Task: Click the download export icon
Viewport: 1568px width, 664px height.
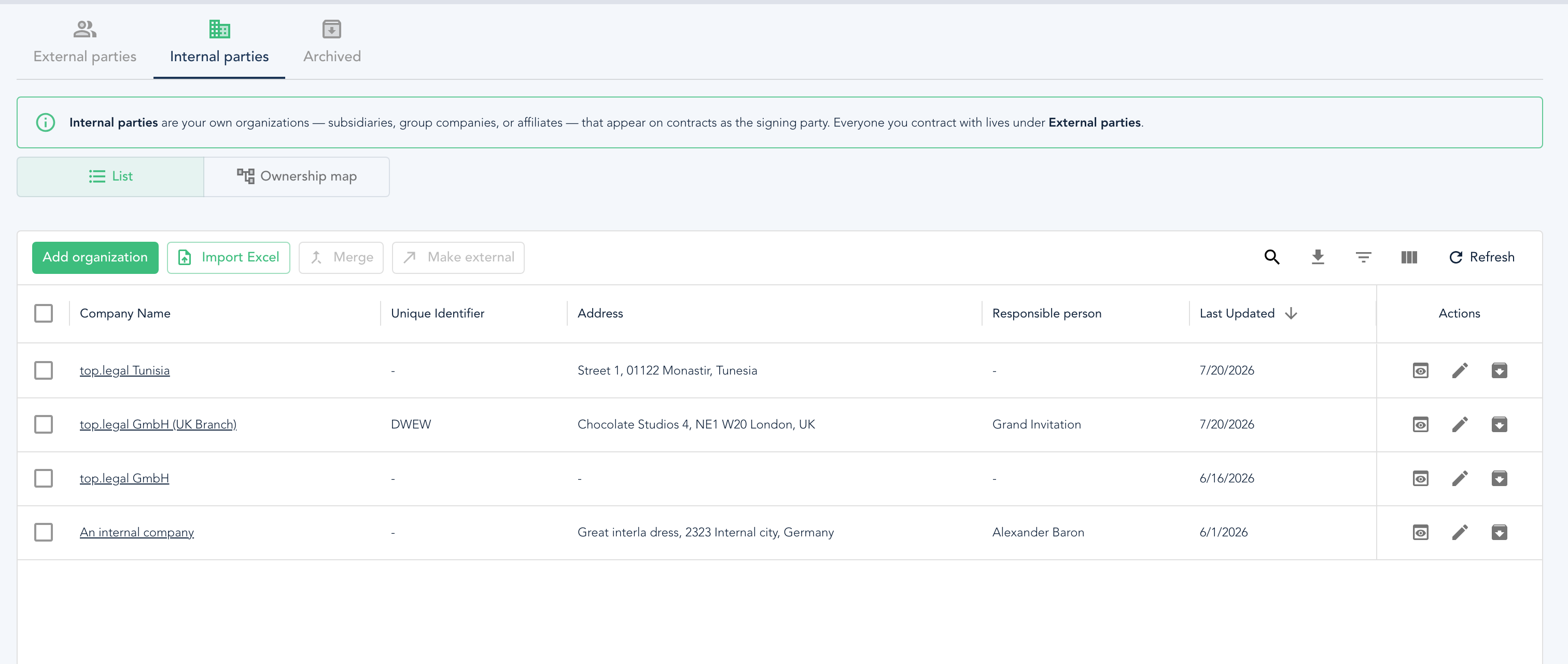Action: coord(1317,257)
